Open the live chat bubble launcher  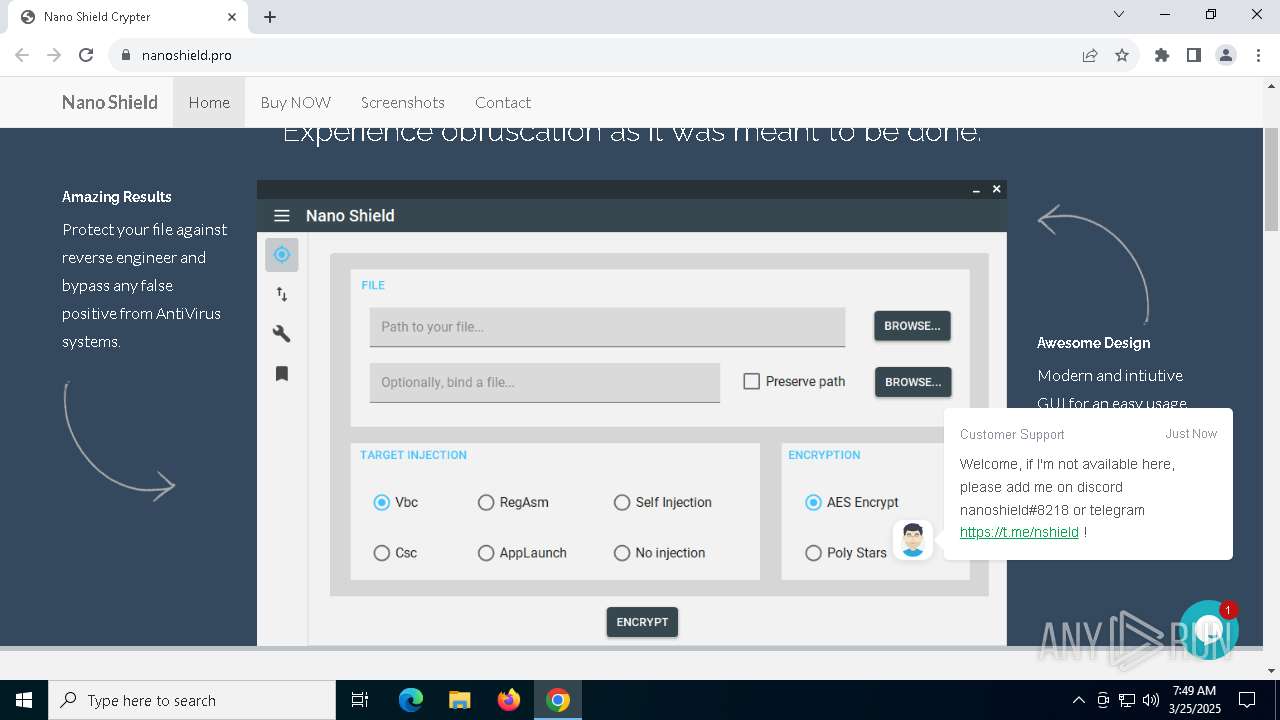1209,630
